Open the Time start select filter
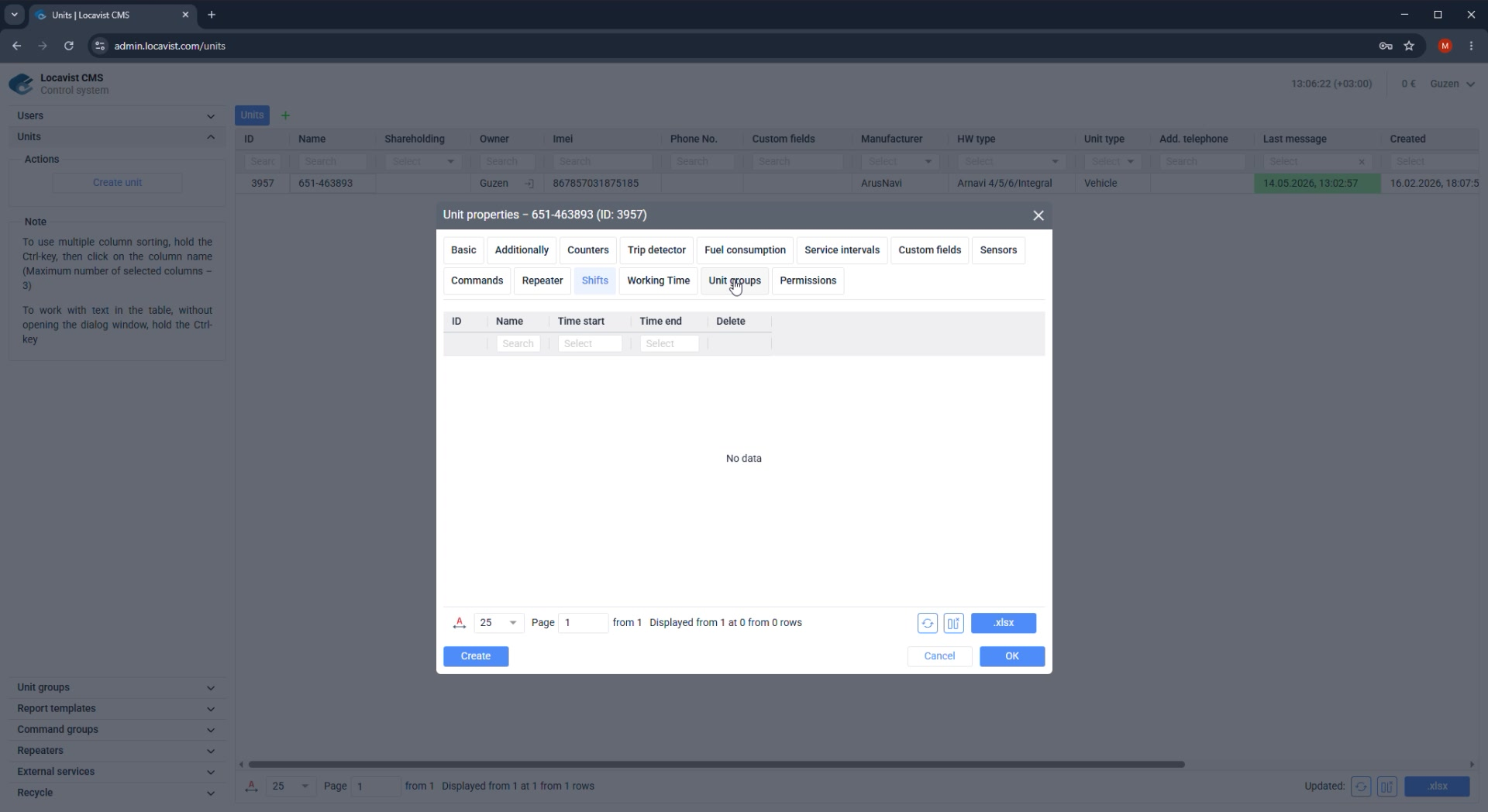Screen dimensions: 1488x812 click(590, 344)
